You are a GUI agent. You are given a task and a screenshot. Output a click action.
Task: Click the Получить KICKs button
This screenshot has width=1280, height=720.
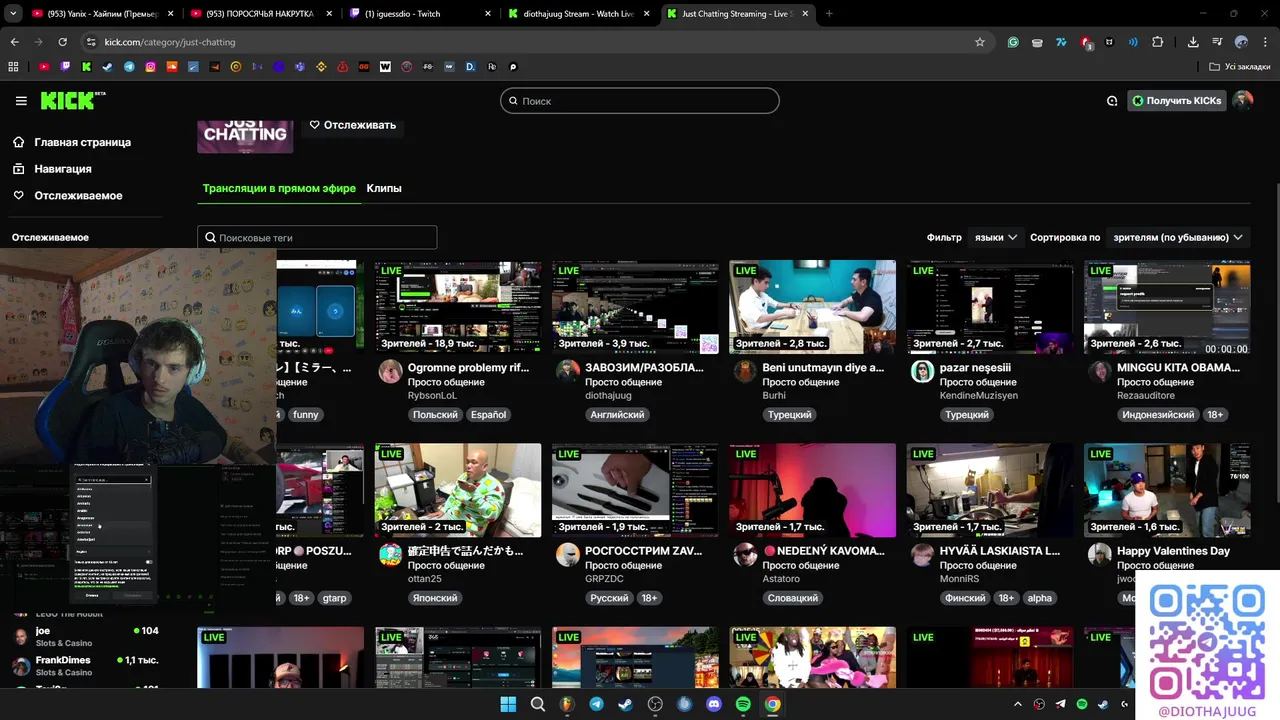click(x=1177, y=101)
